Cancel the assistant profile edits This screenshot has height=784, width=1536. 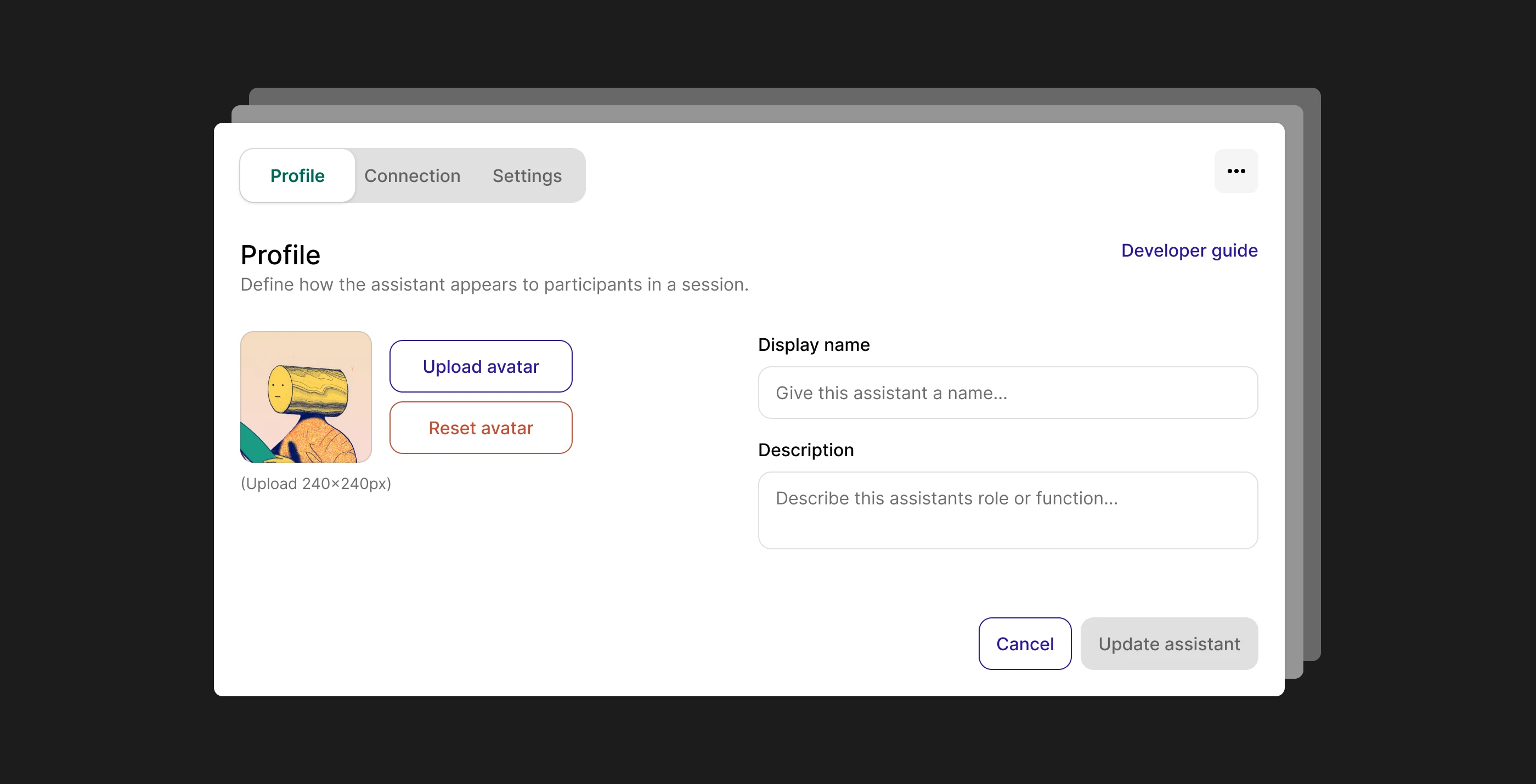tap(1024, 644)
